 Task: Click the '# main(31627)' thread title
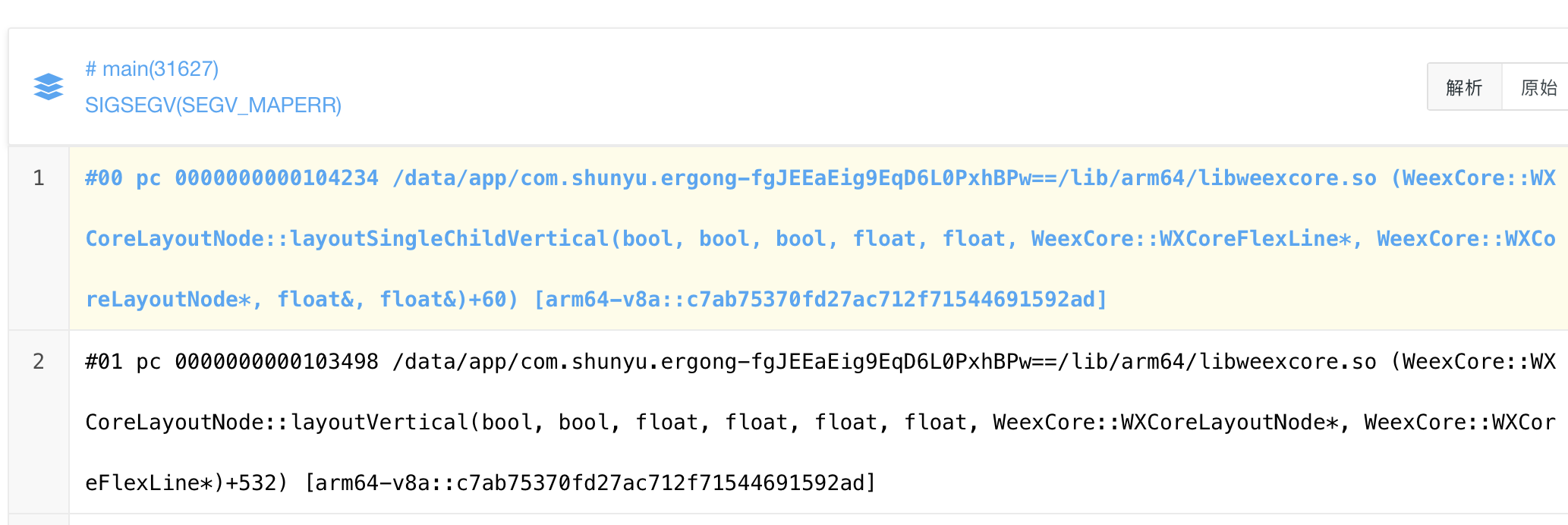click(152, 69)
